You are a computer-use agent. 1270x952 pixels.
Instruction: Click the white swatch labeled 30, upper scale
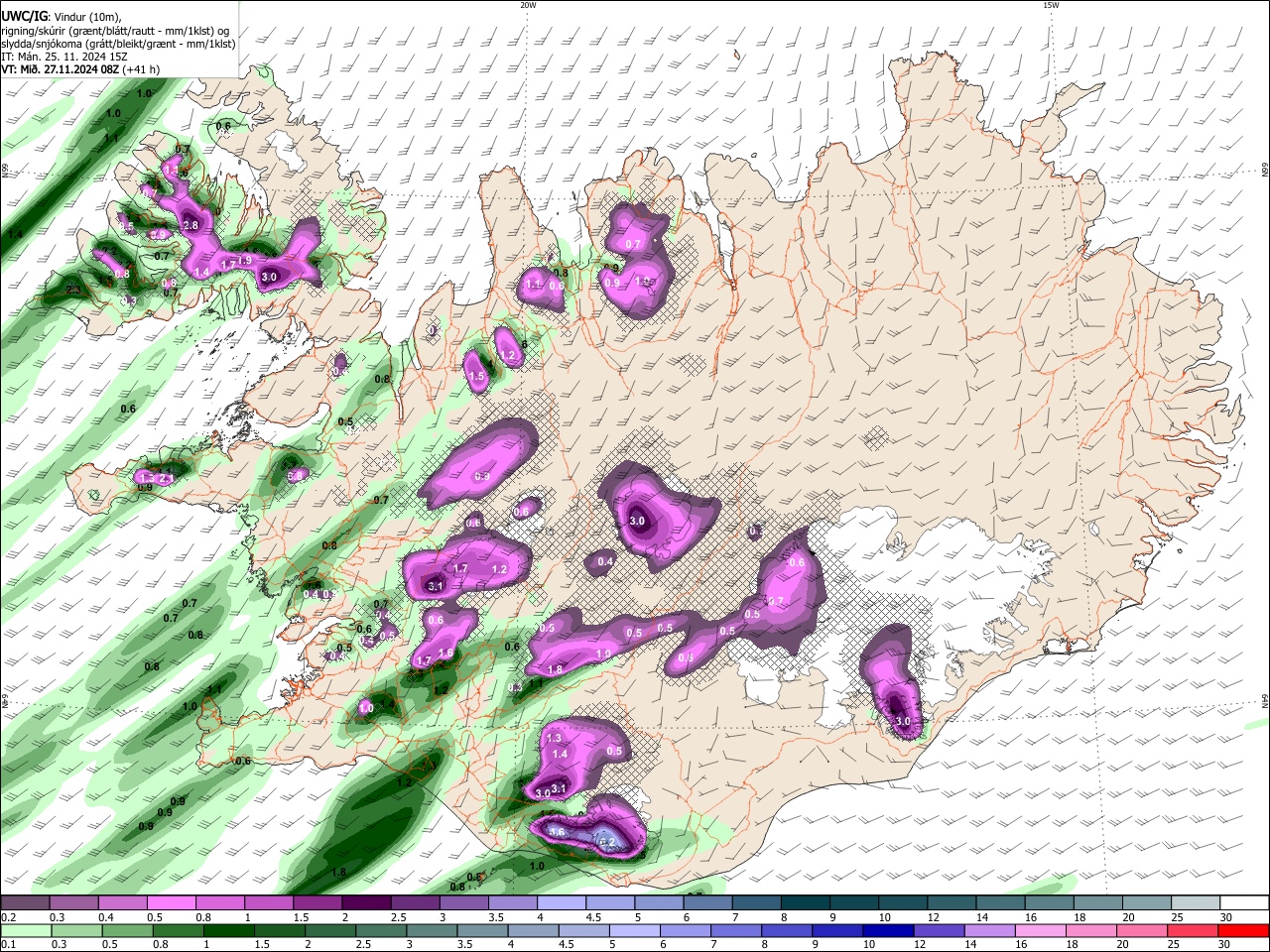1245,903
